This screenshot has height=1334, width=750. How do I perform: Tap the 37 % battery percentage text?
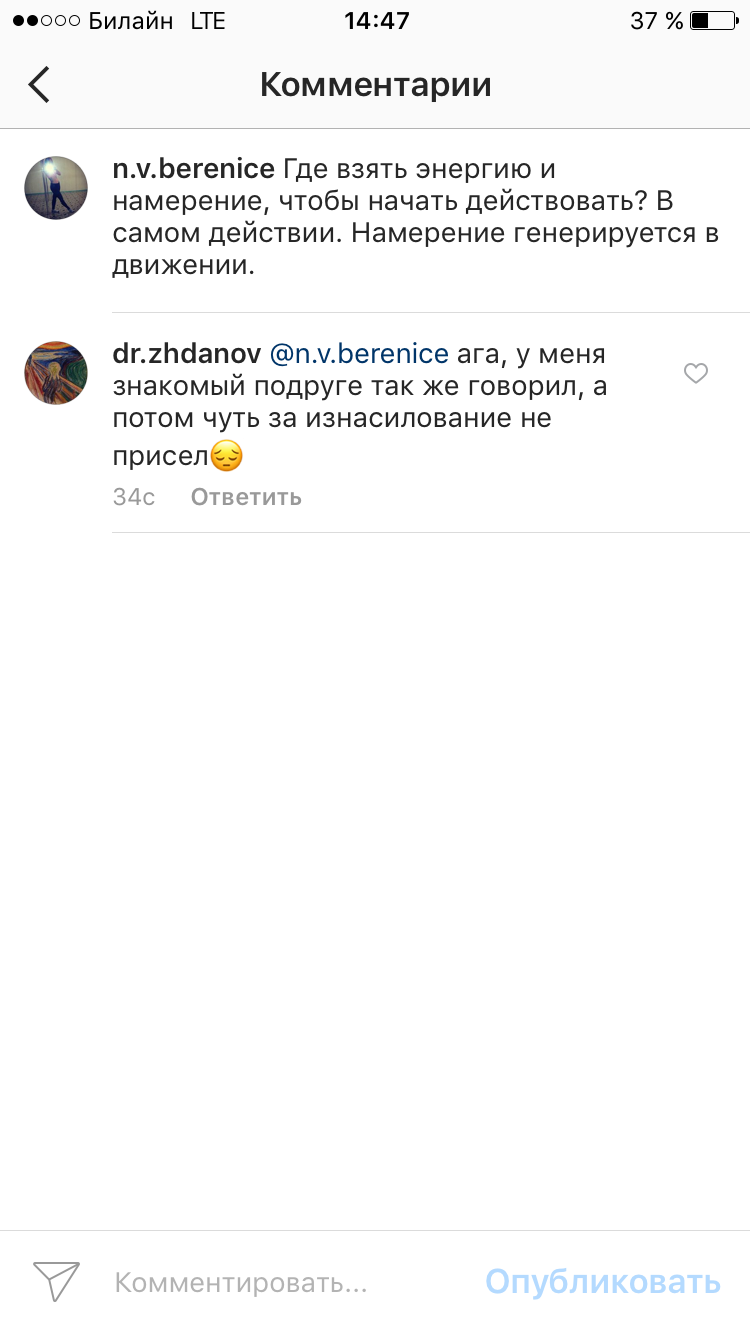pos(657,21)
